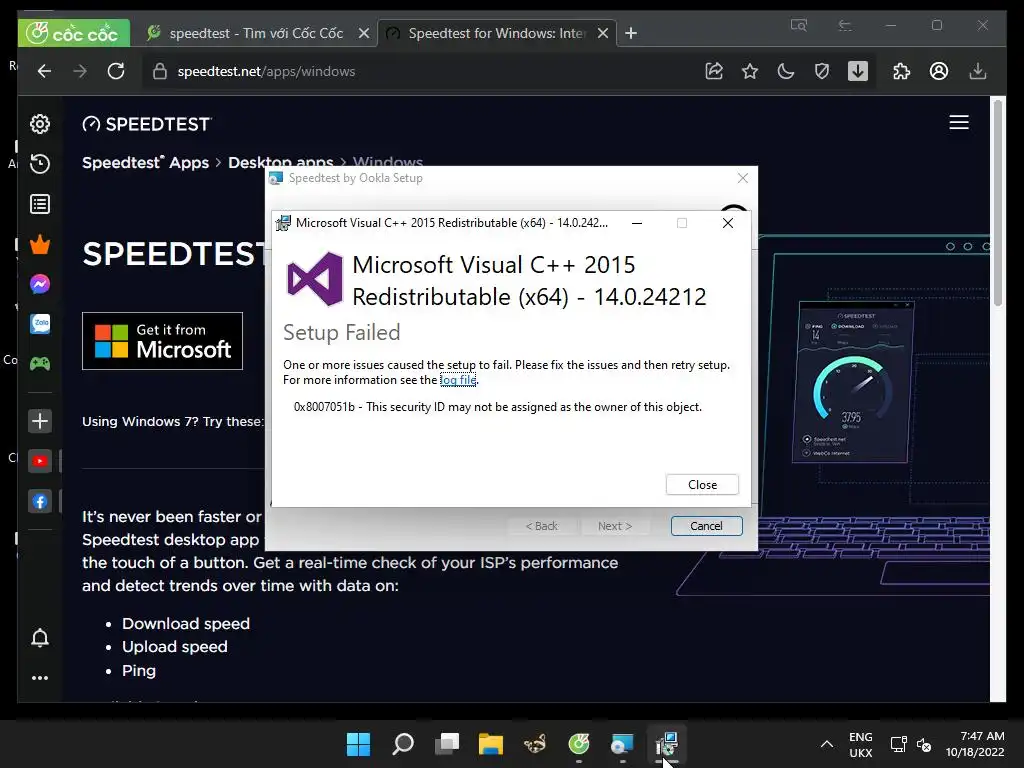Close the Speedtest by Ookla Setup window
Viewport: 1024px width, 768px height.
coord(743,178)
